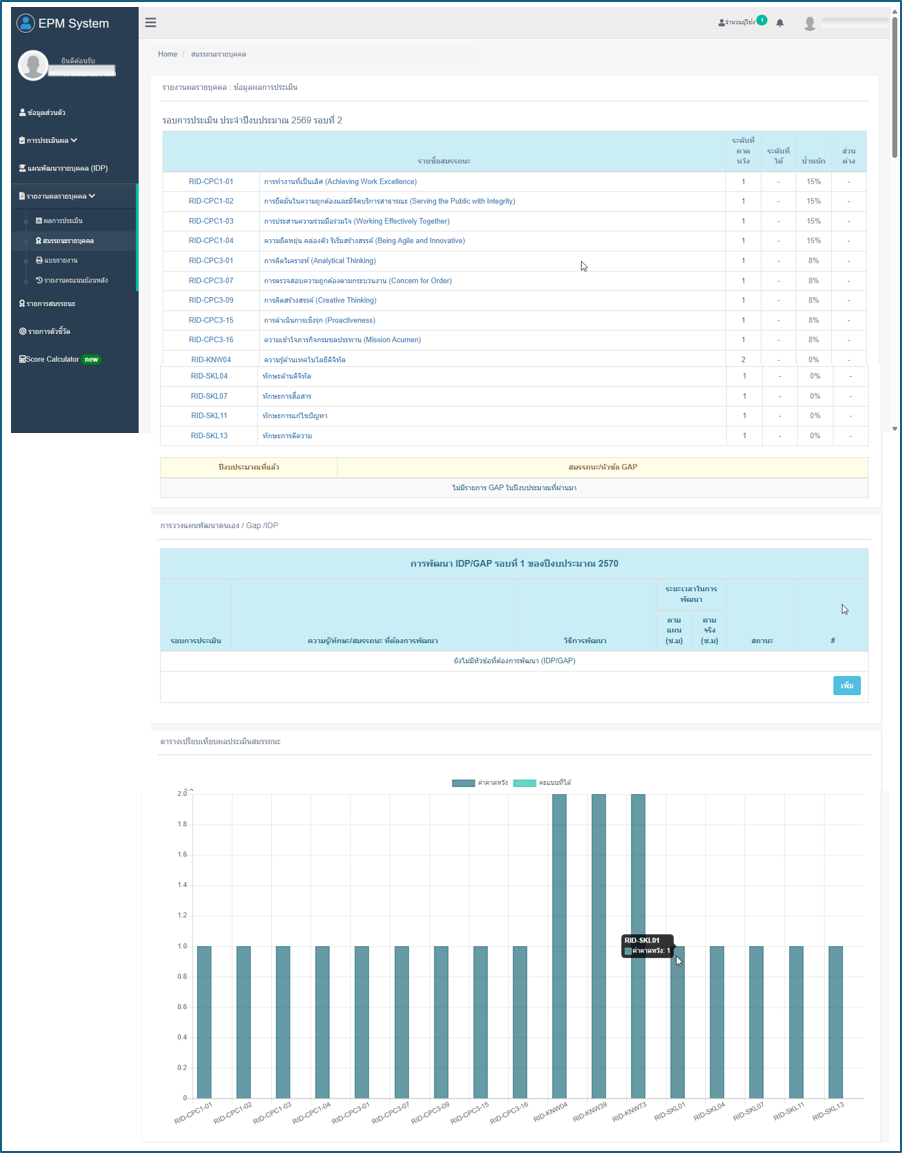
Task: Click the sidebar profile avatar picture
Action: [x=33, y=65]
